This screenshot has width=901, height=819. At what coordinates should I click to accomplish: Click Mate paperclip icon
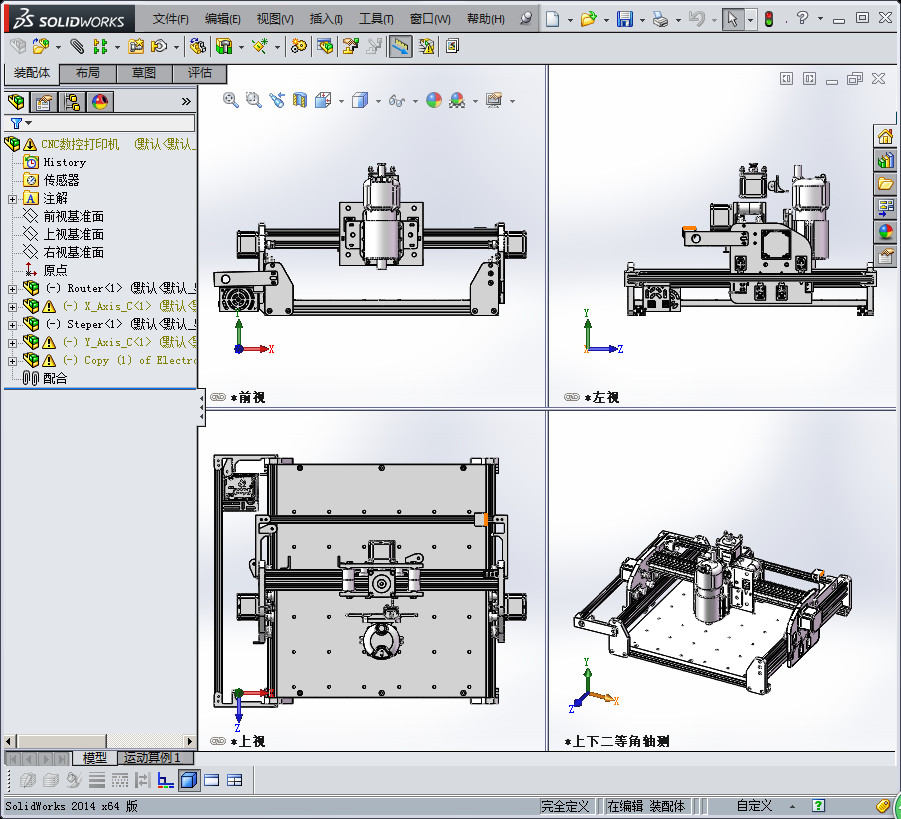[x=77, y=46]
